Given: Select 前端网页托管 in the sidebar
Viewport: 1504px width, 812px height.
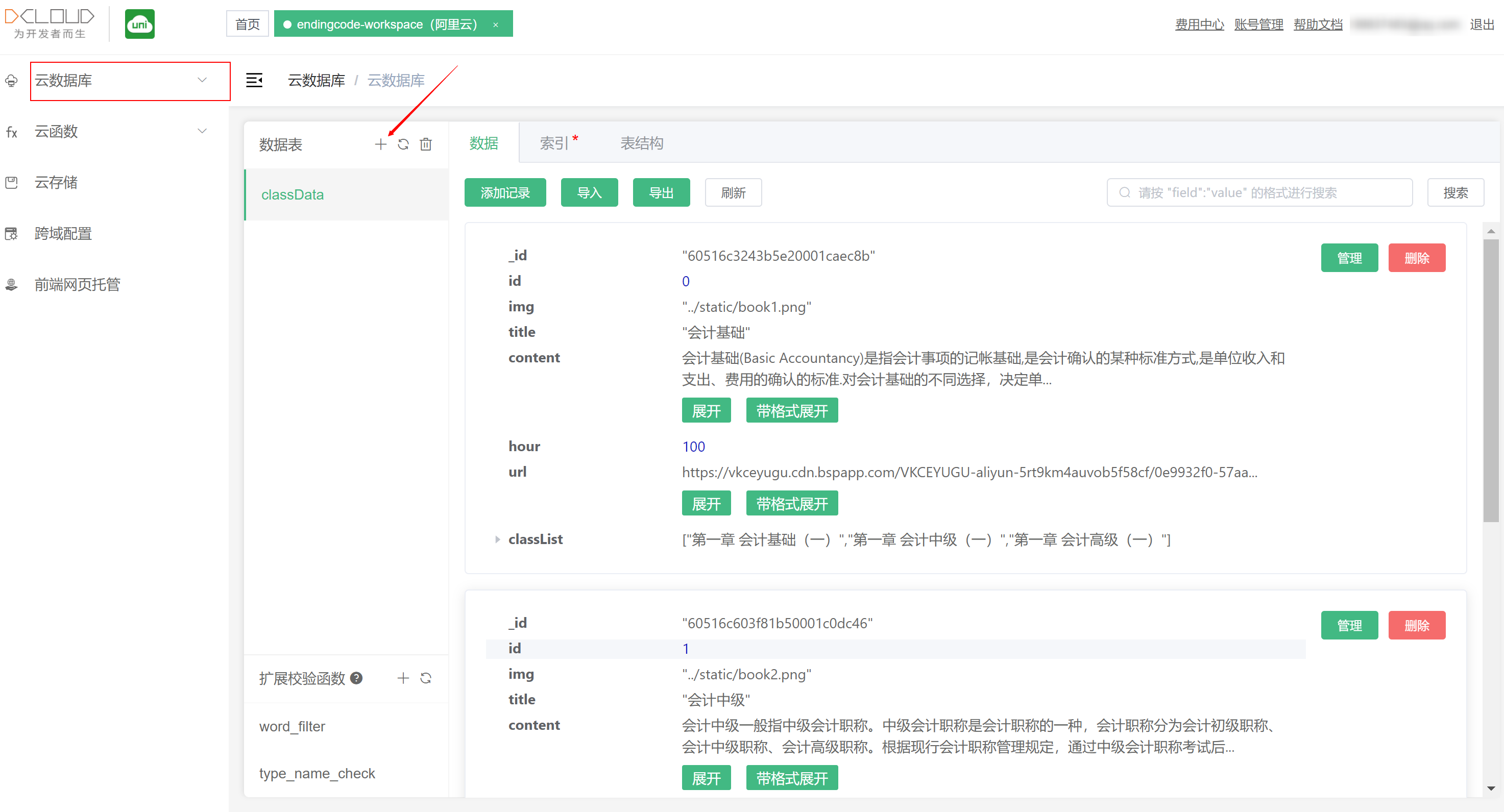Looking at the screenshot, I should coord(77,284).
